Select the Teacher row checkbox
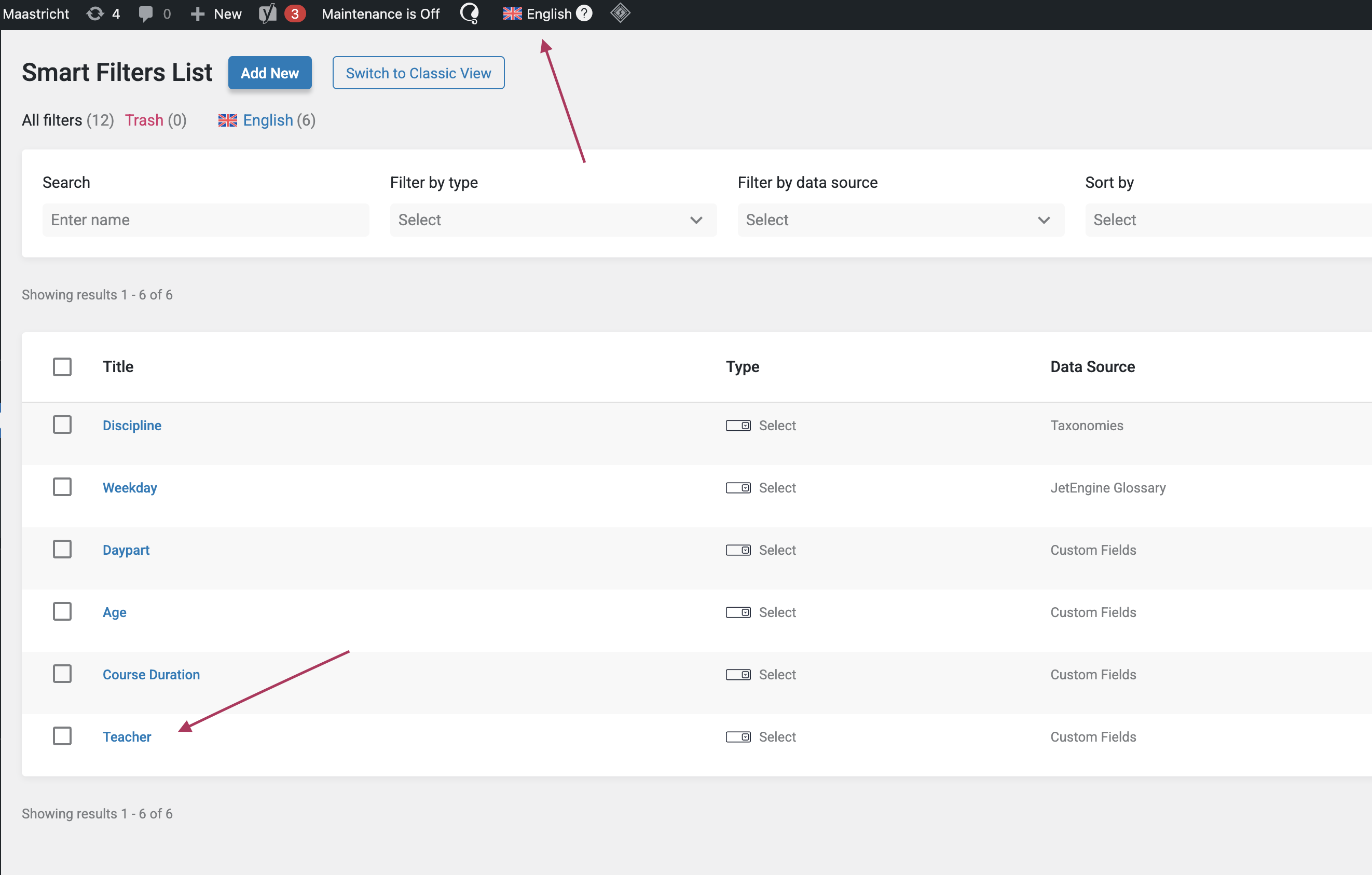1372x875 pixels. point(62,736)
